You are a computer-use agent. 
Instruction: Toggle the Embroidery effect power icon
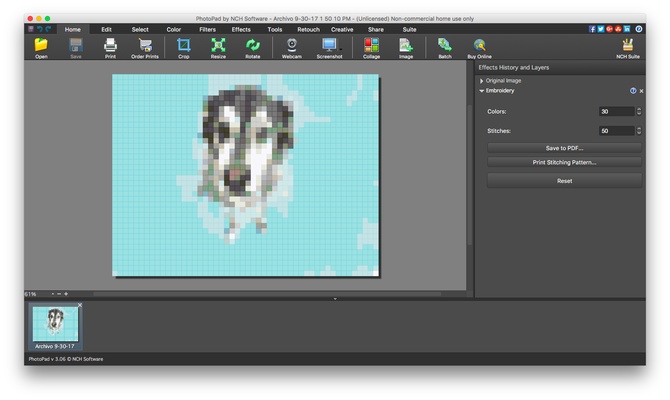(633, 91)
